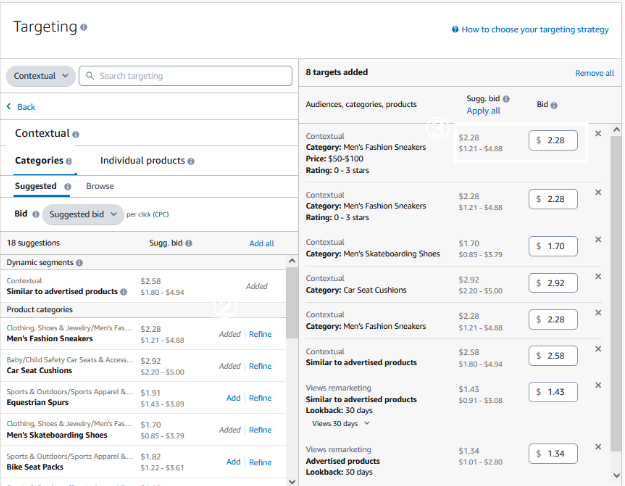Click Remove all targets link
The width and height of the screenshot is (625, 486).
tap(594, 74)
